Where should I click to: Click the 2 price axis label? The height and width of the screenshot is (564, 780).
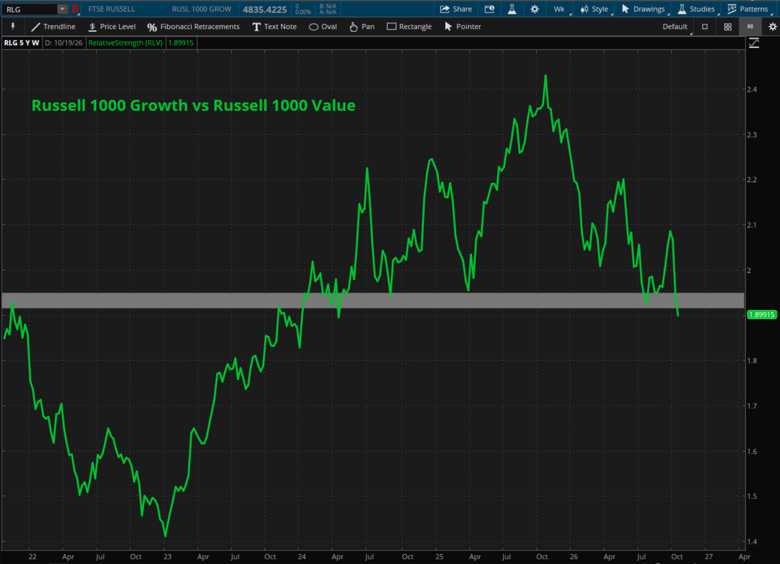tap(749, 271)
